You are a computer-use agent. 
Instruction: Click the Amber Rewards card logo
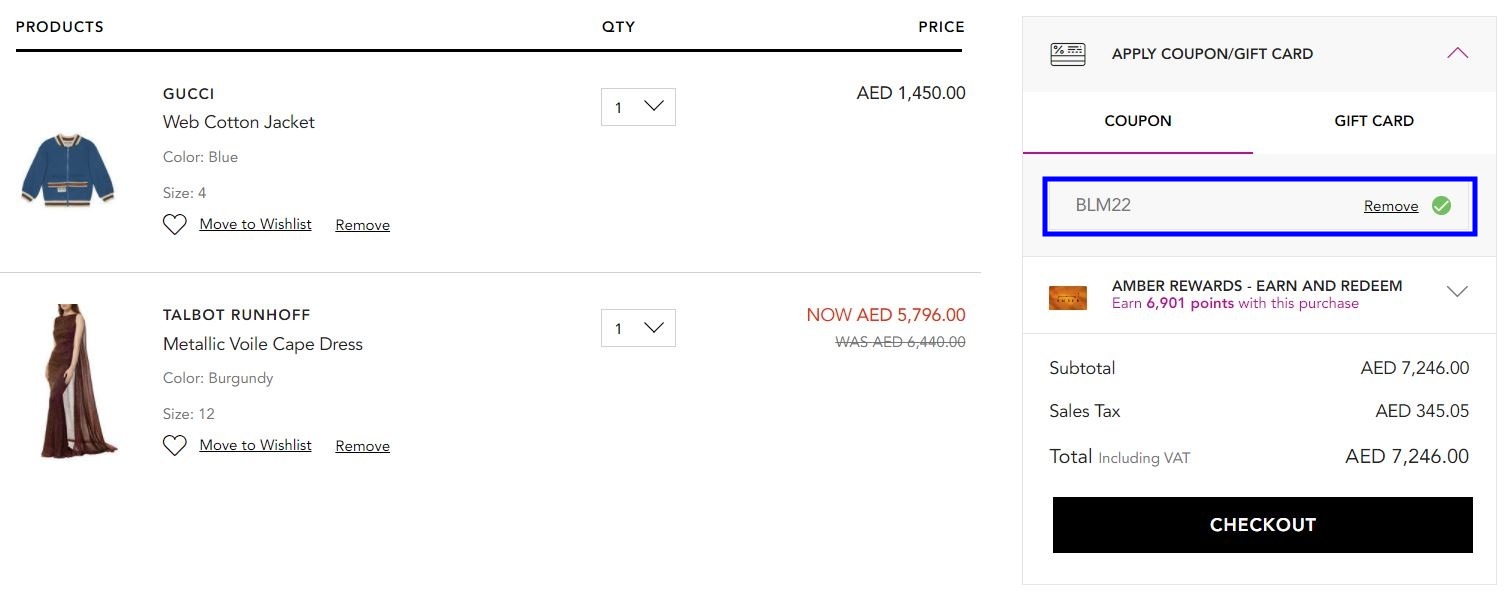coord(1067,296)
